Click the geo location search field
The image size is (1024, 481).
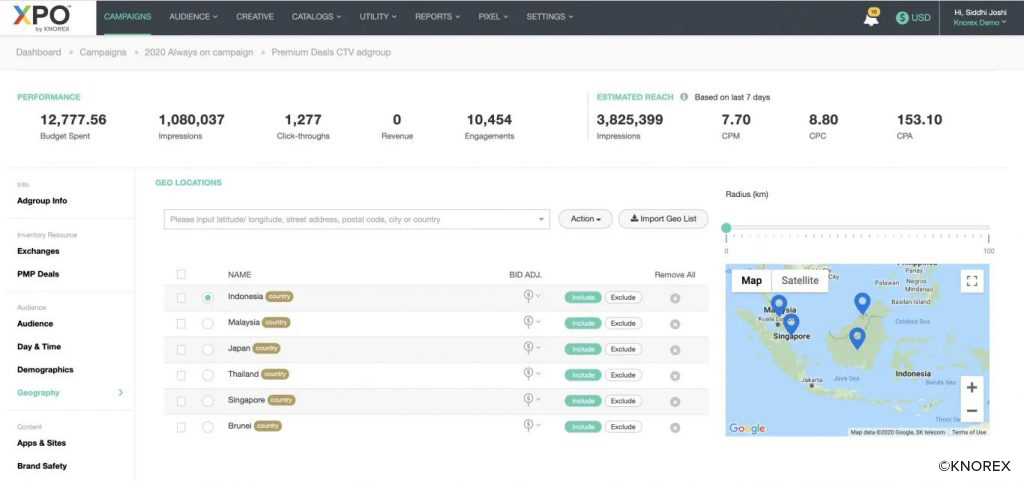(355, 219)
